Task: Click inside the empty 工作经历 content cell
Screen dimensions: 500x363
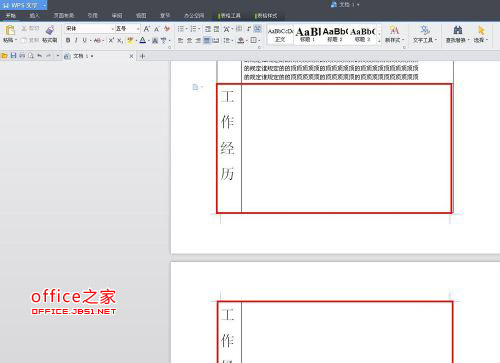Action: point(346,148)
